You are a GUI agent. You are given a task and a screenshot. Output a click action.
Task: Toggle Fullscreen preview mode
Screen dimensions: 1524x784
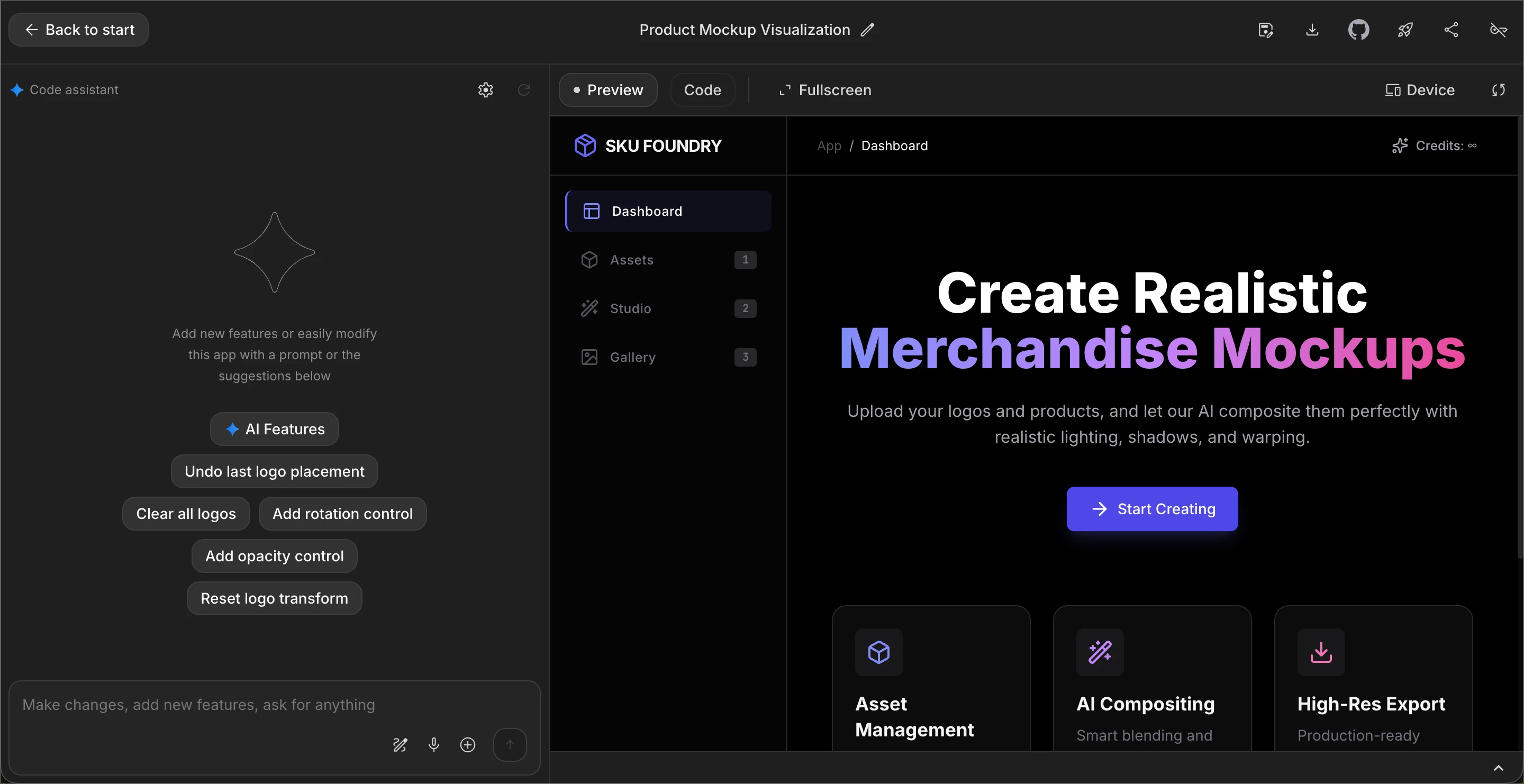tap(825, 90)
